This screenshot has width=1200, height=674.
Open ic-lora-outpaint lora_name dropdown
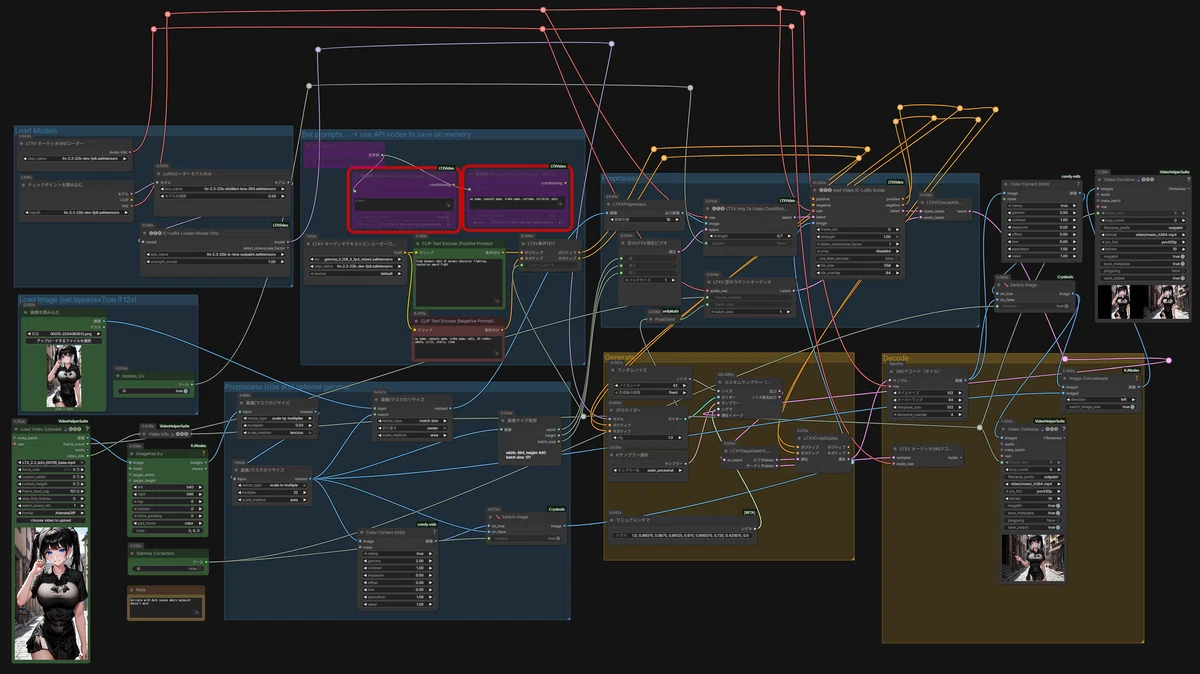tap(216, 254)
